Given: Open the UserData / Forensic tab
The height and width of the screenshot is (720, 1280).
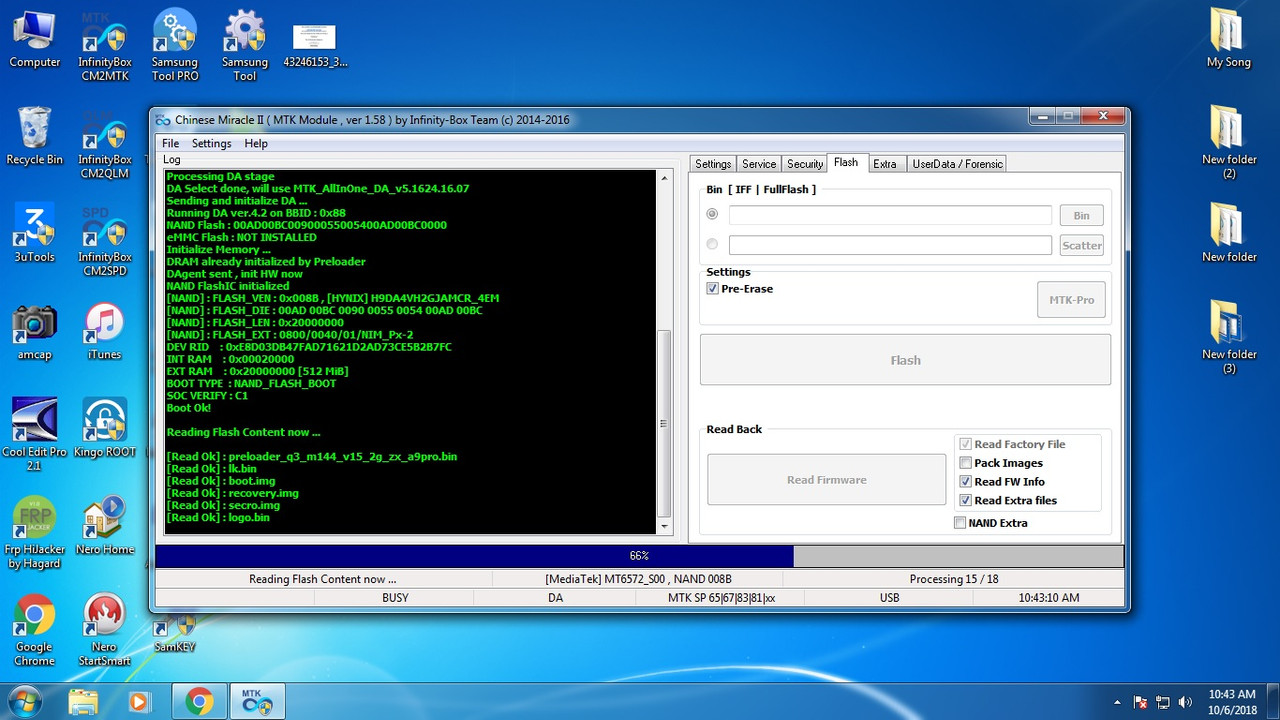Looking at the screenshot, I should pos(956,164).
